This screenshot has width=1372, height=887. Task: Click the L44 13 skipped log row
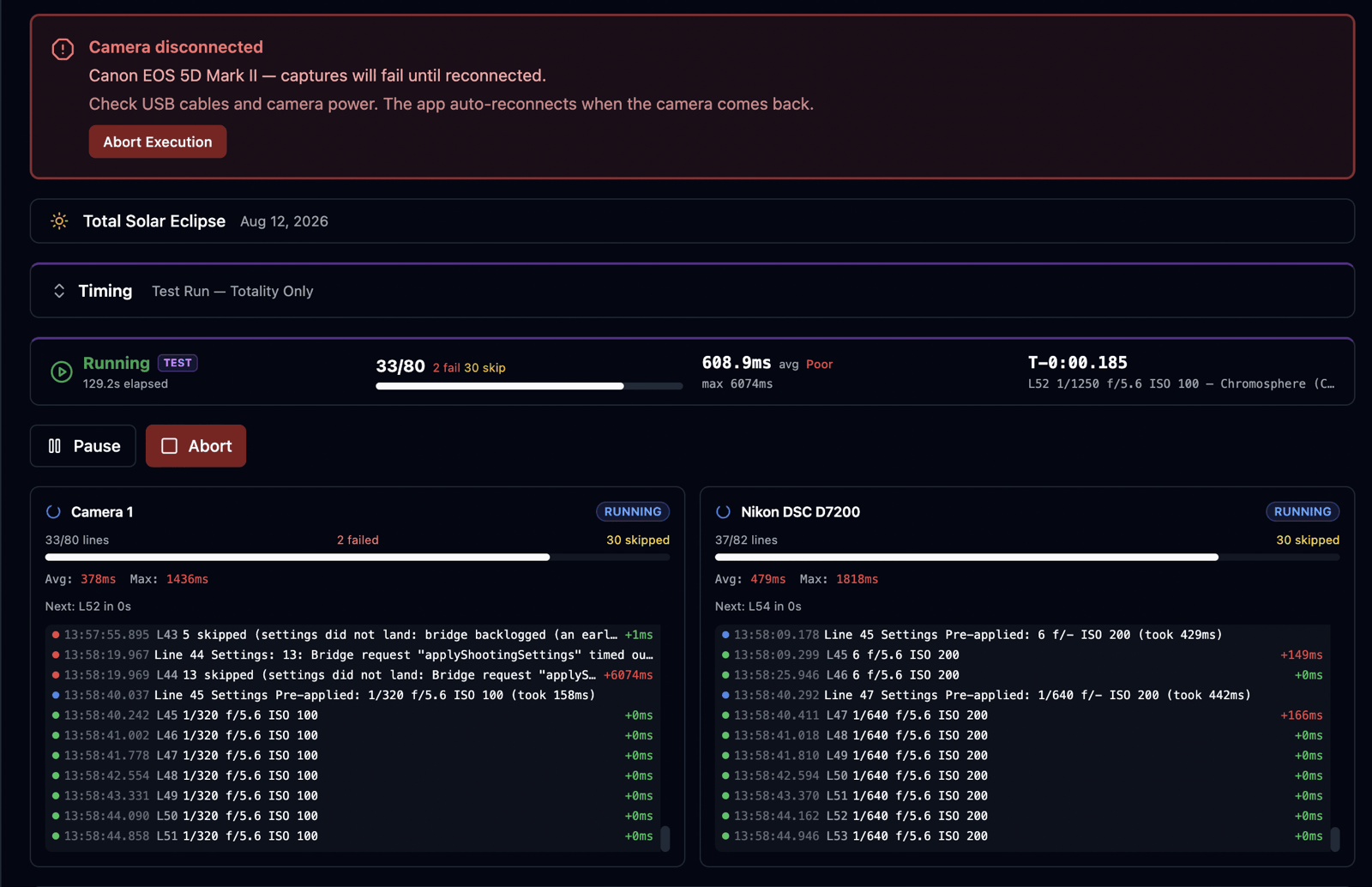click(352, 675)
